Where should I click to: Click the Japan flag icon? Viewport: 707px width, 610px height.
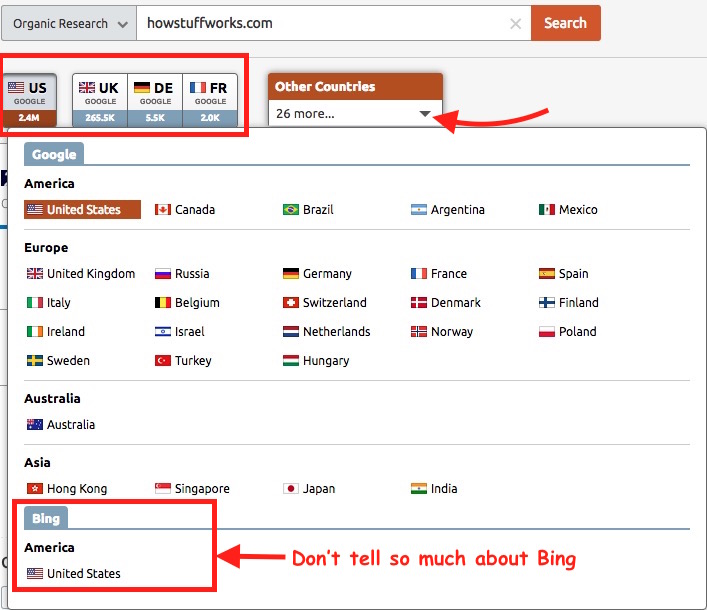291,489
